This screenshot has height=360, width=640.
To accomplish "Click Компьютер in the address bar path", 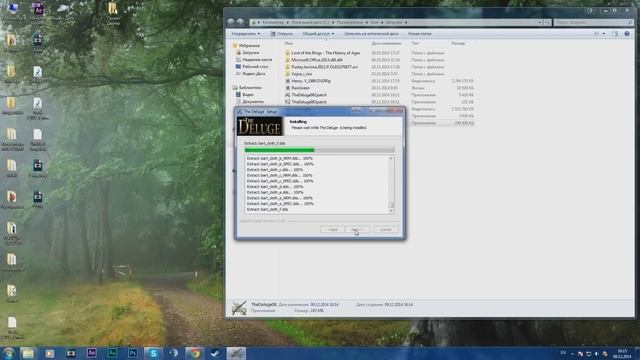I will coord(273,22).
